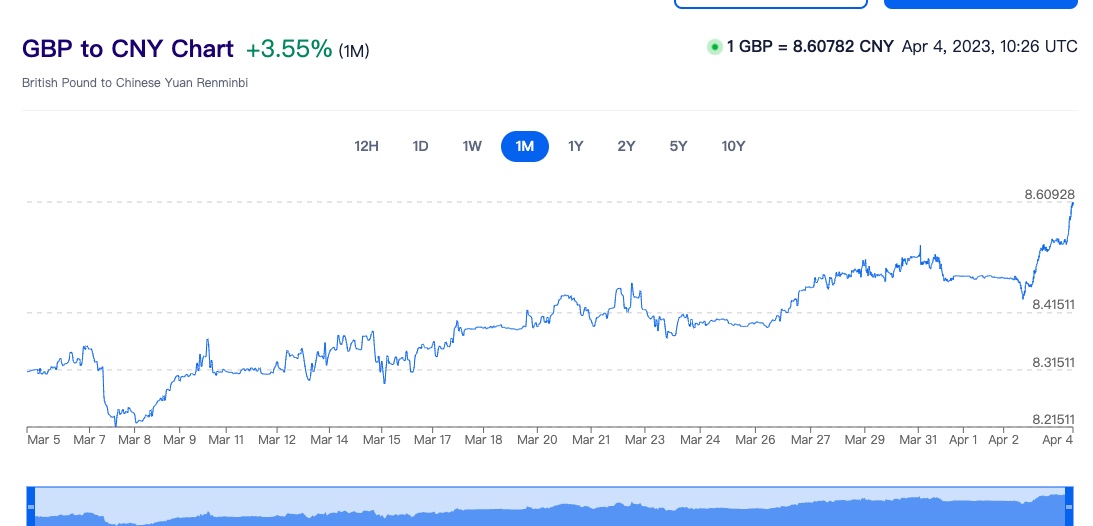Click the Mar 15 date on x-axis

(381, 439)
